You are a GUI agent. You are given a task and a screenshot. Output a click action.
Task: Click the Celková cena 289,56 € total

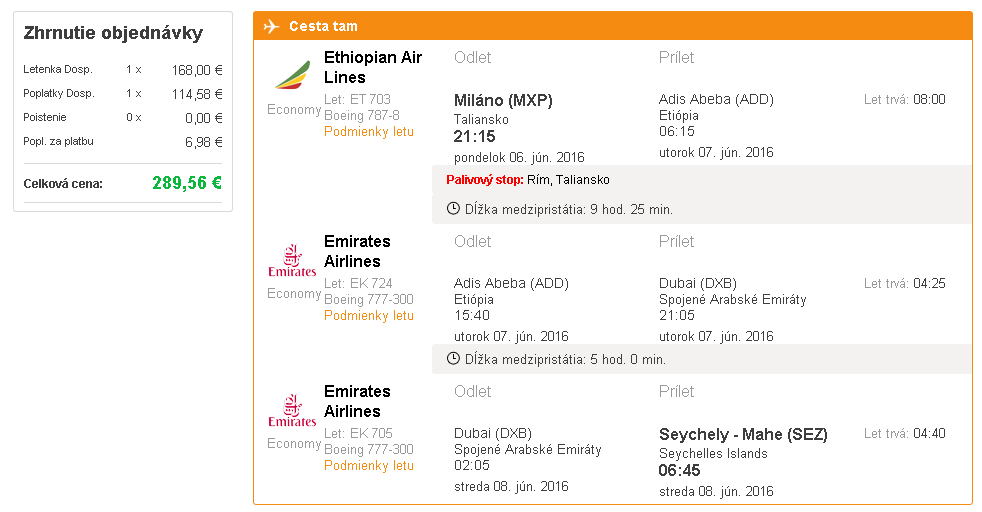(187, 183)
